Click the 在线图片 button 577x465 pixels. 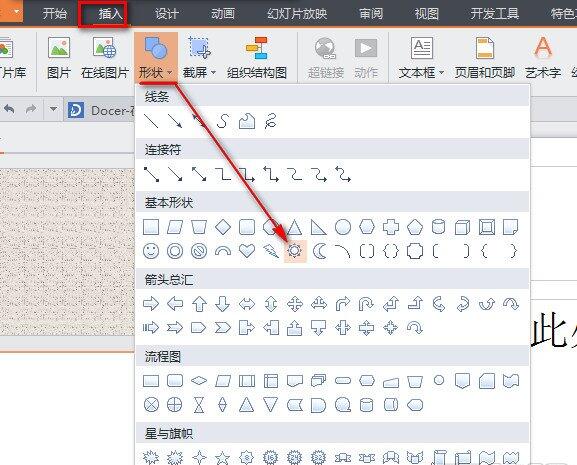(x=105, y=58)
